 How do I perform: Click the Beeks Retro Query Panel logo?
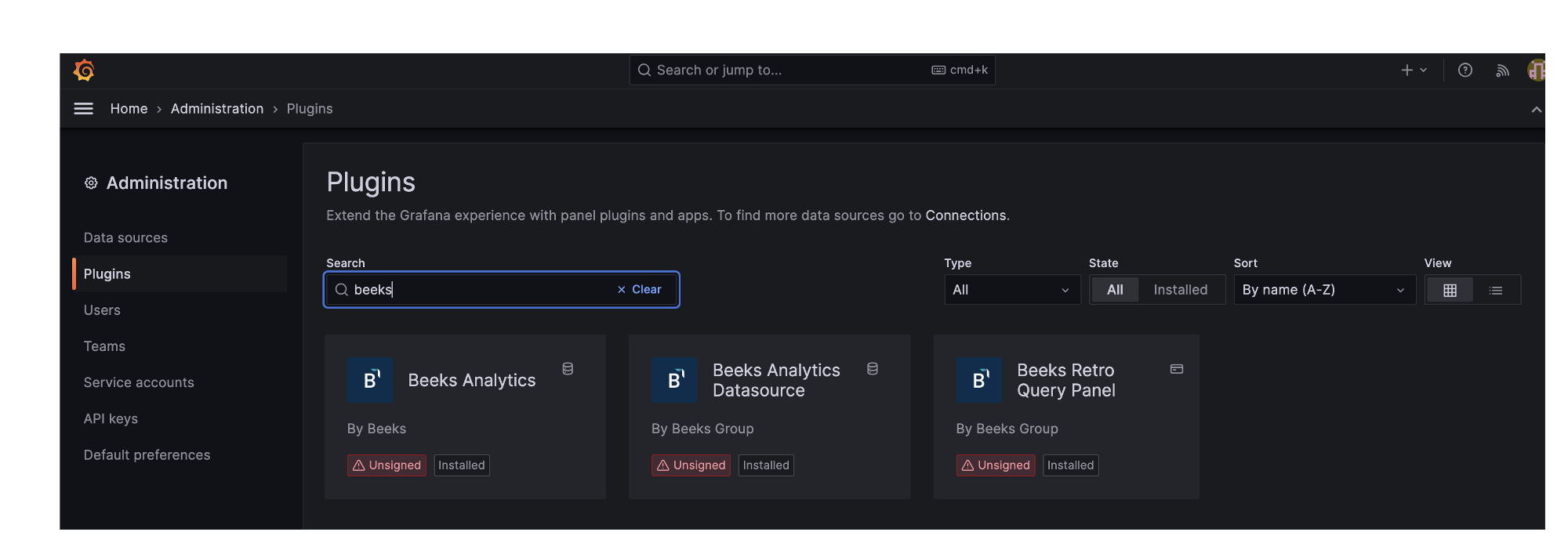pos(978,380)
